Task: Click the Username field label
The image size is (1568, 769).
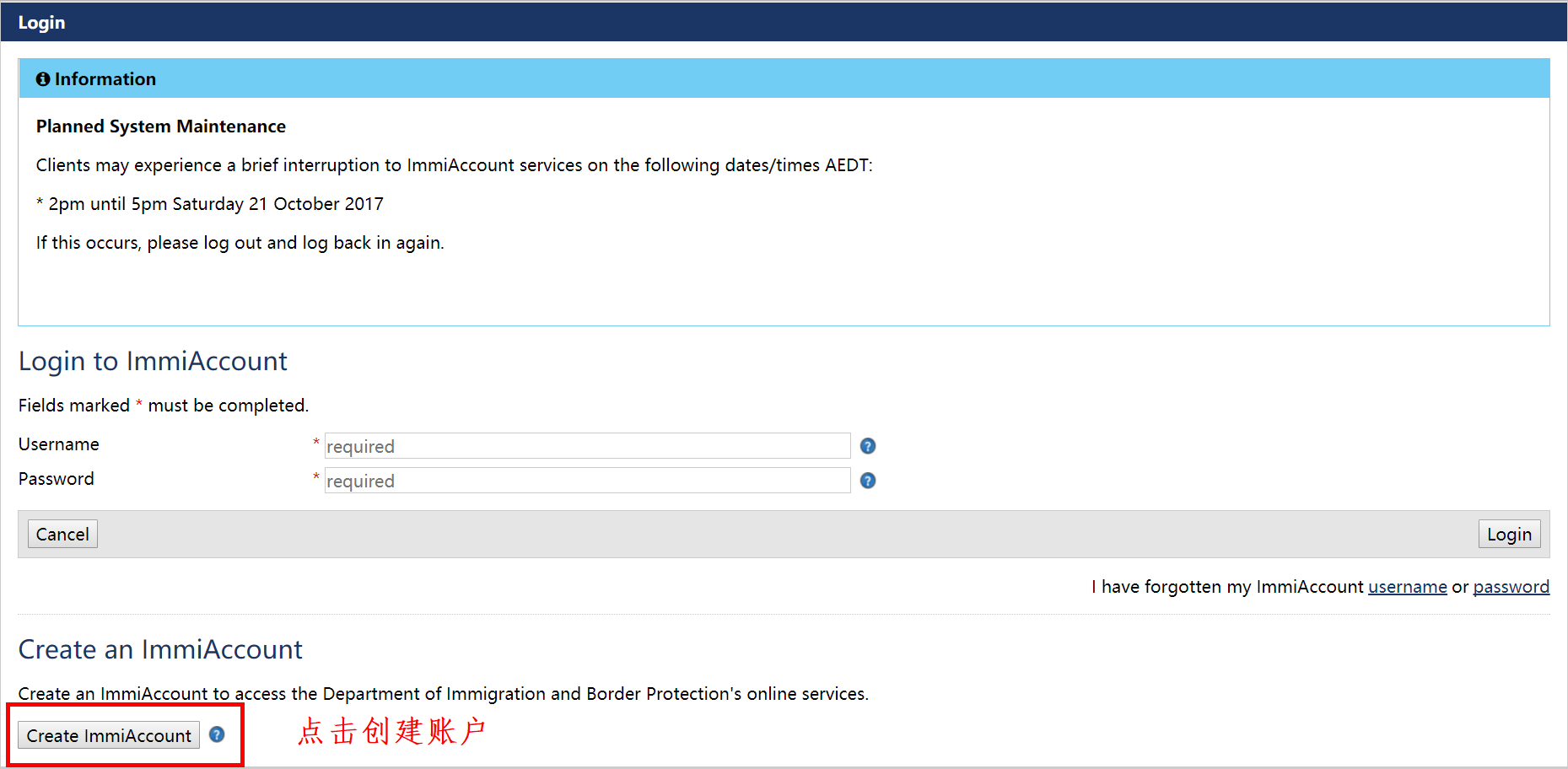Action: (59, 444)
